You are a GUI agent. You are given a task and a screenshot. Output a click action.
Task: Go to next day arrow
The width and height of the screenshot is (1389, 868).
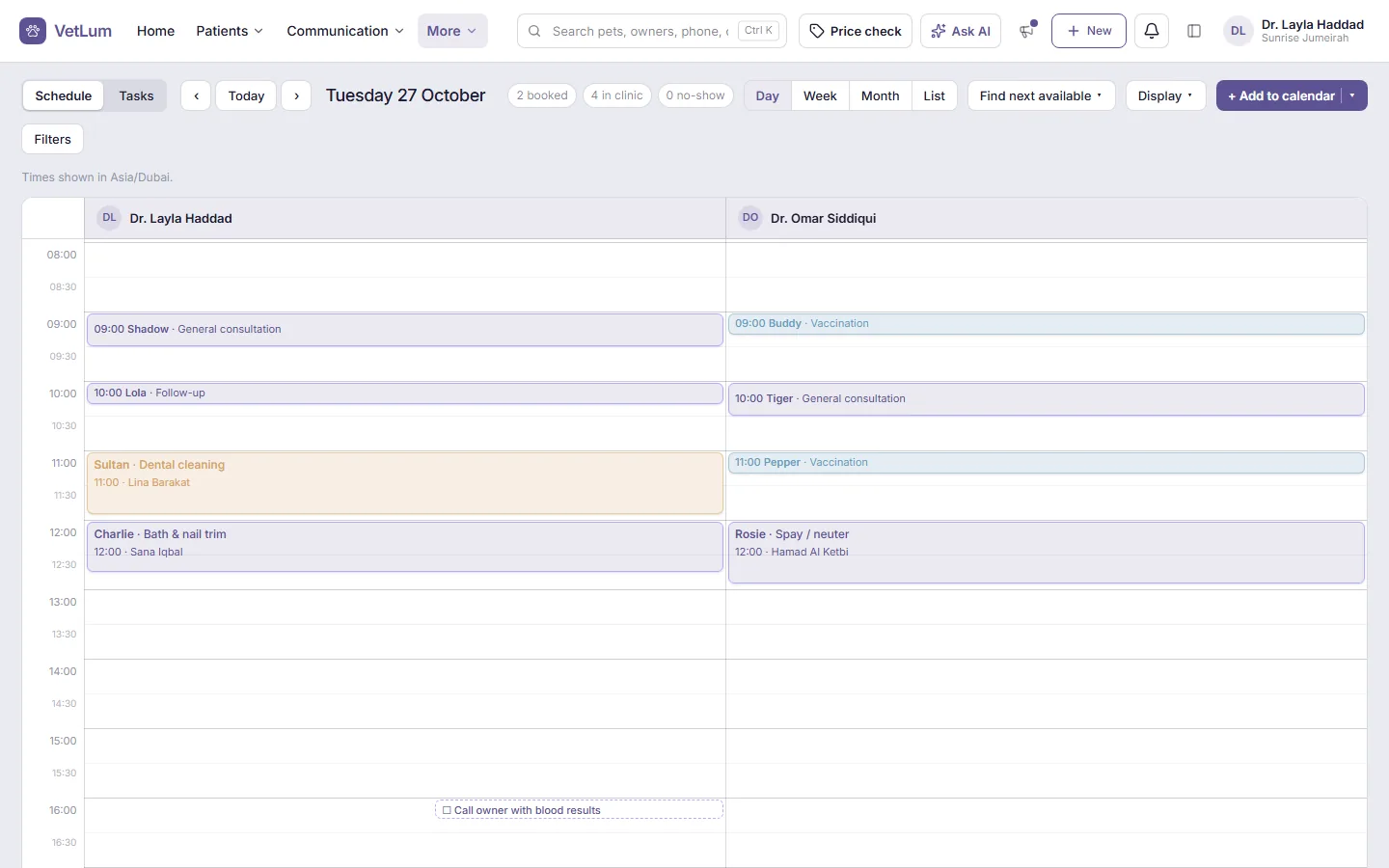tap(296, 95)
